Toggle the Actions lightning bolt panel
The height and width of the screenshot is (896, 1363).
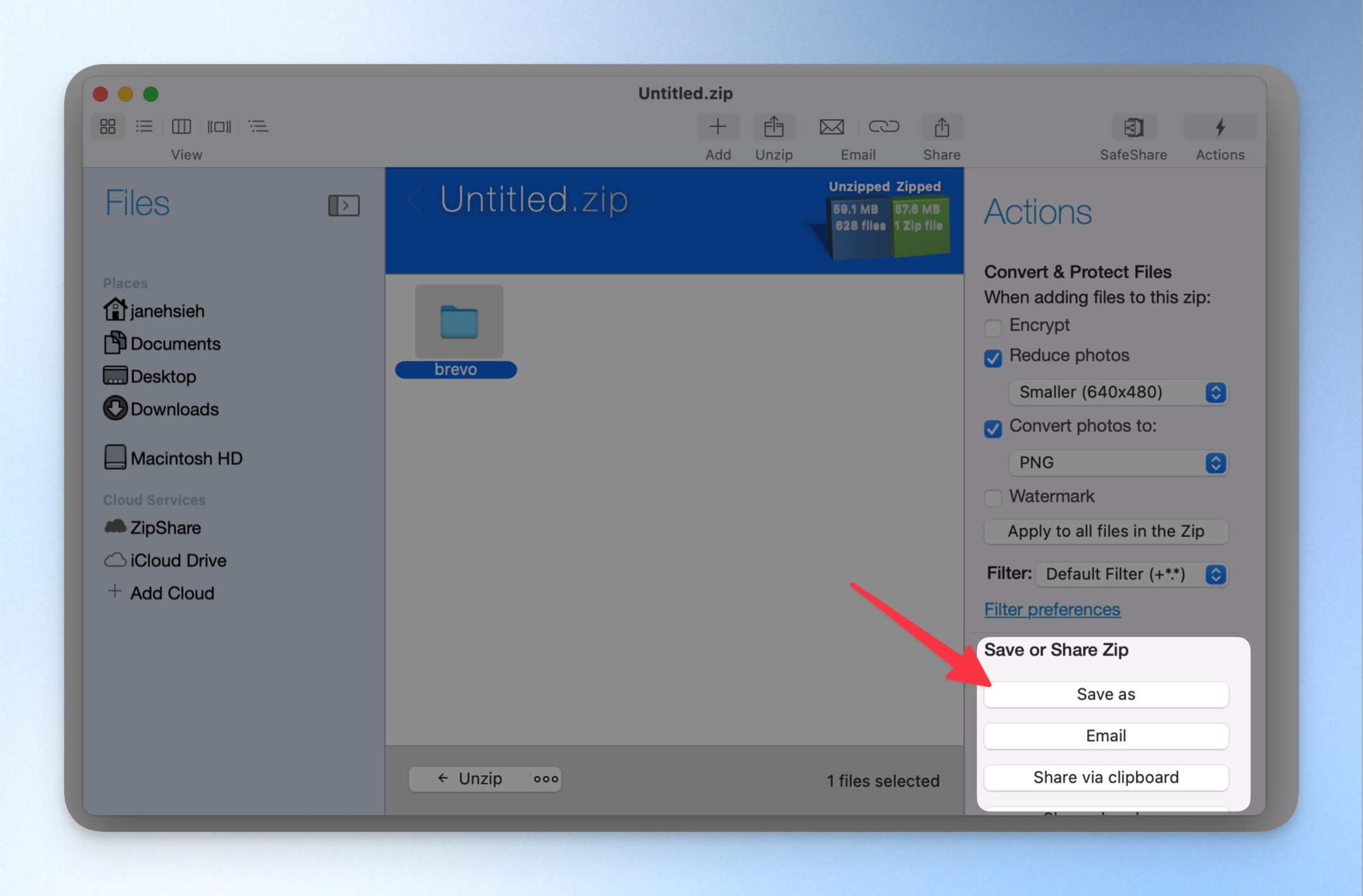click(1219, 127)
